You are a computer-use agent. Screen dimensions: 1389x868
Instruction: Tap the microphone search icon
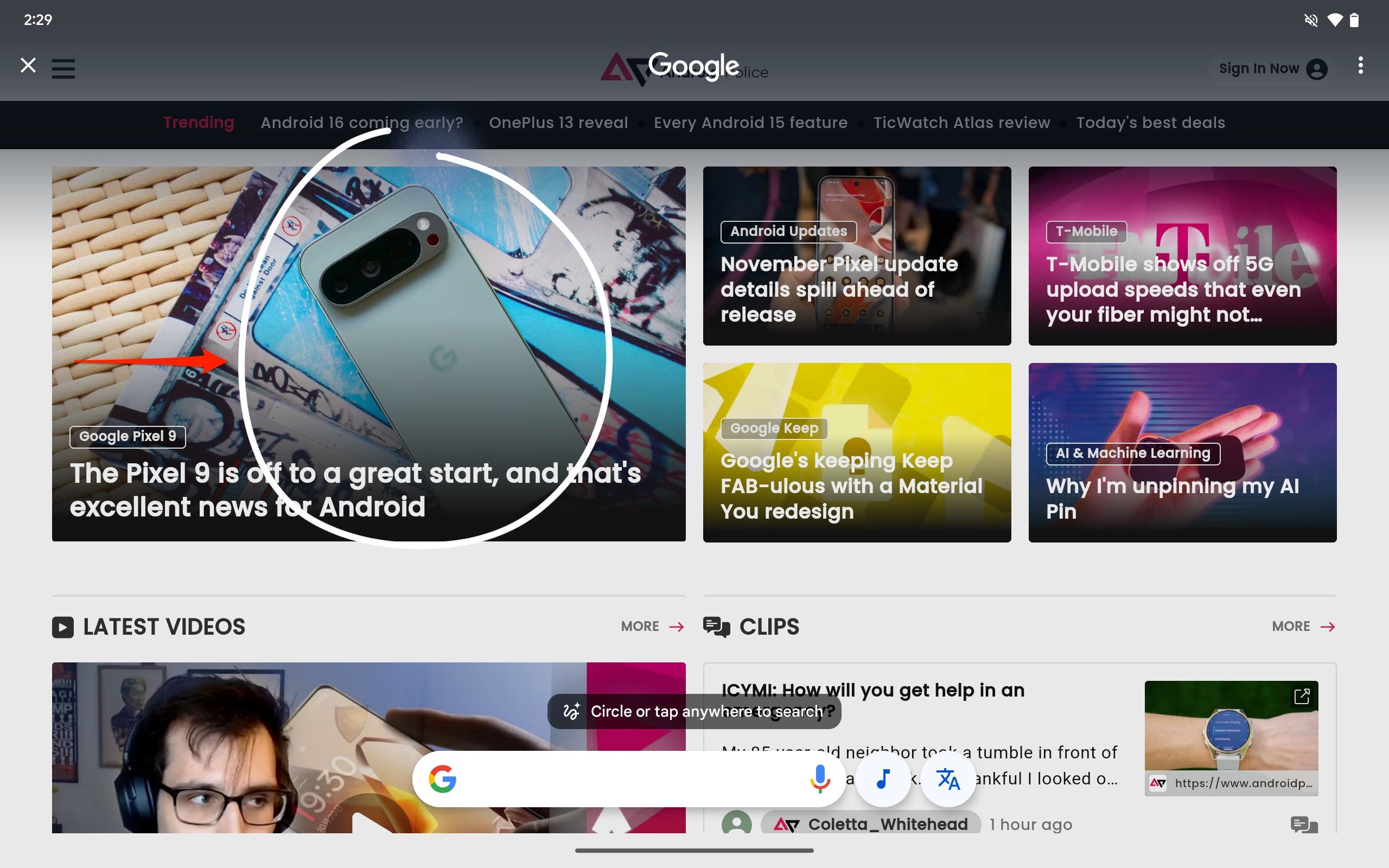point(819,779)
